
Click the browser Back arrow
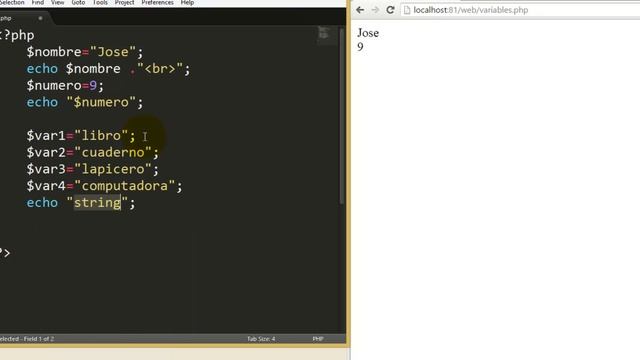click(360, 10)
